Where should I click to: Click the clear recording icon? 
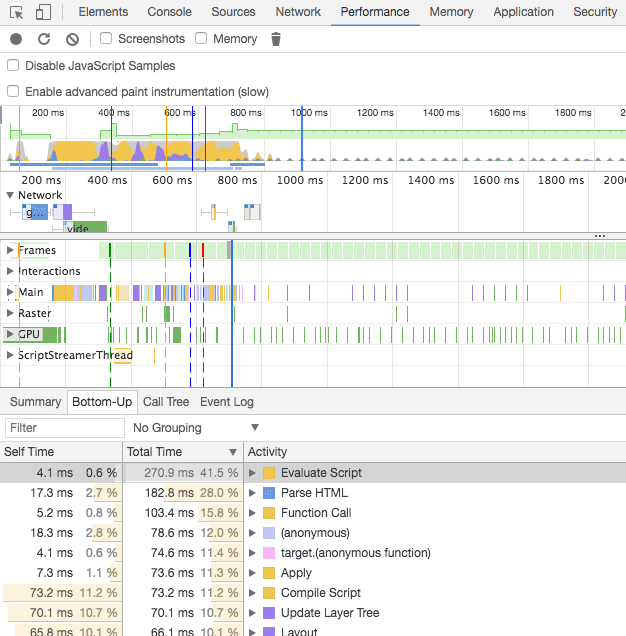point(72,39)
